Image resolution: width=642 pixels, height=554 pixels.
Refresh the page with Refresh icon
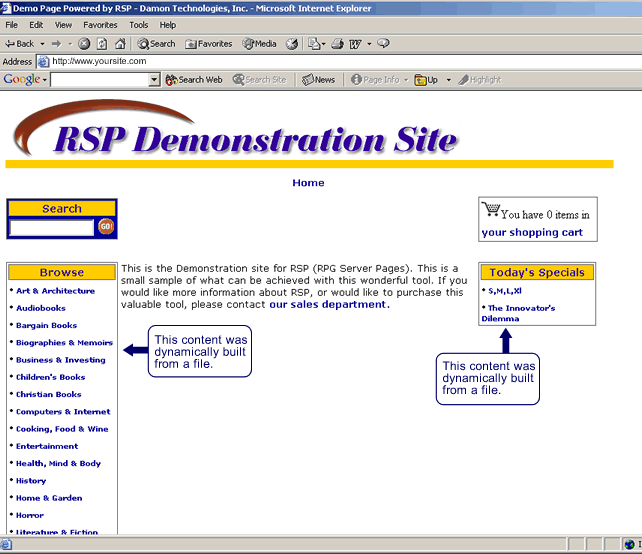(x=102, y=43)
